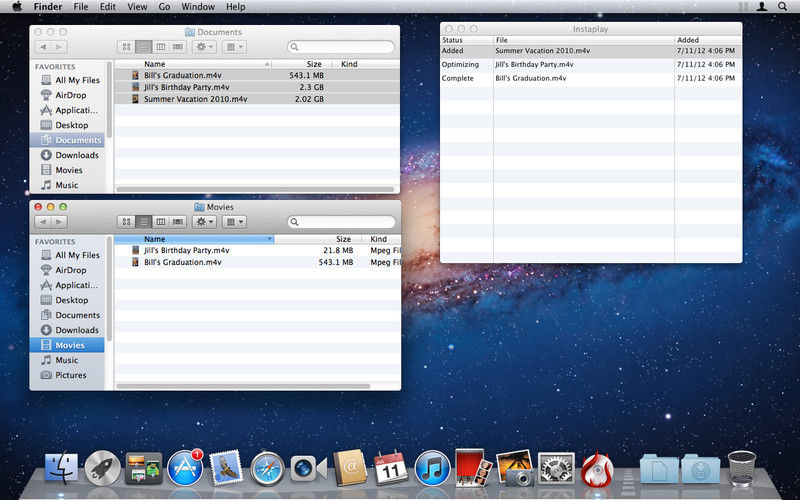Open Launchpad rocket icon in Dock
The height and width of the screenshot is (500, 800).
coord(102,468)
